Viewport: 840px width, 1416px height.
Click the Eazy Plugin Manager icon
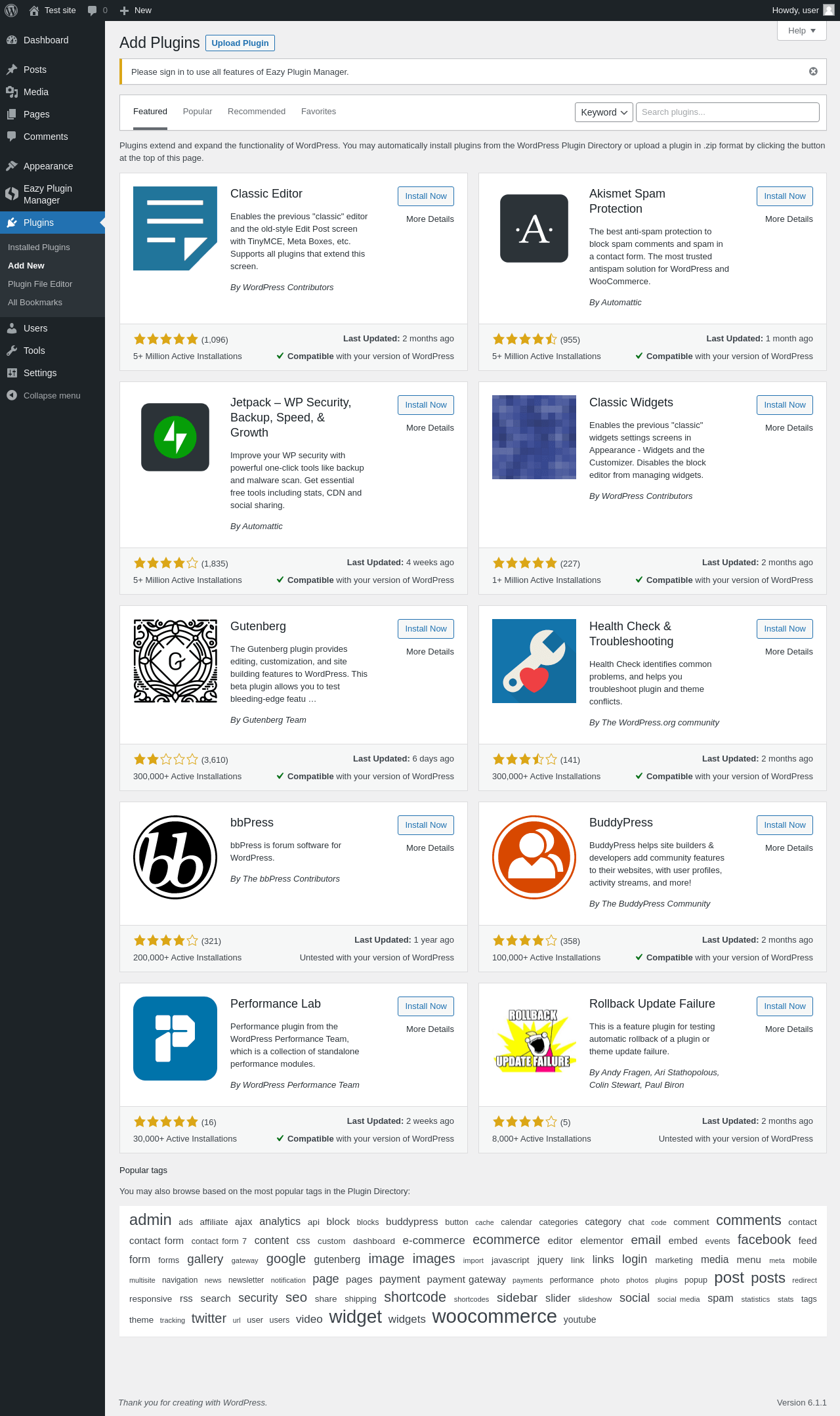coord(12,194)
